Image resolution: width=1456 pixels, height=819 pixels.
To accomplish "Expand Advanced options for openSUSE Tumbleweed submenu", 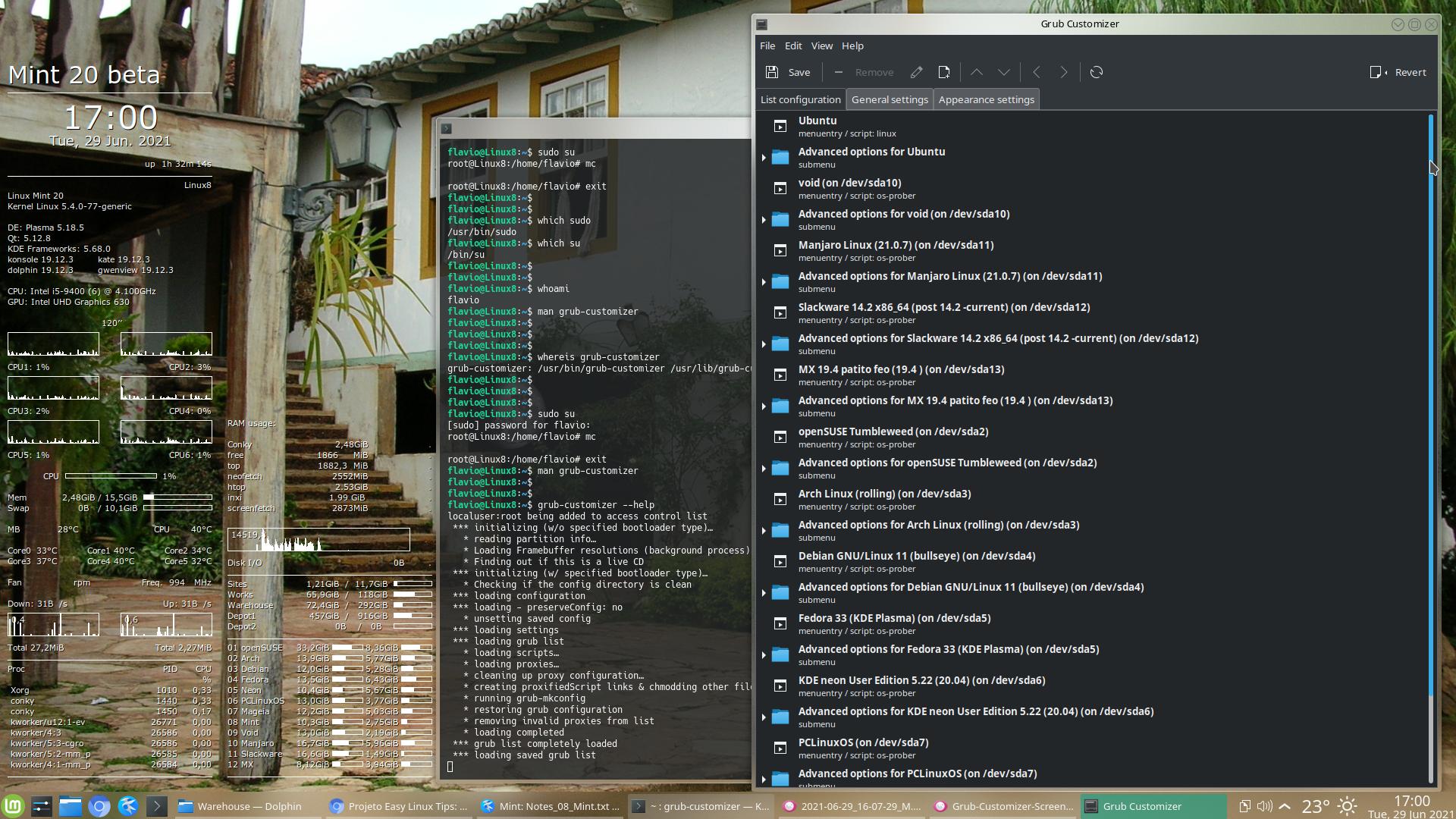I will (764, 469).
